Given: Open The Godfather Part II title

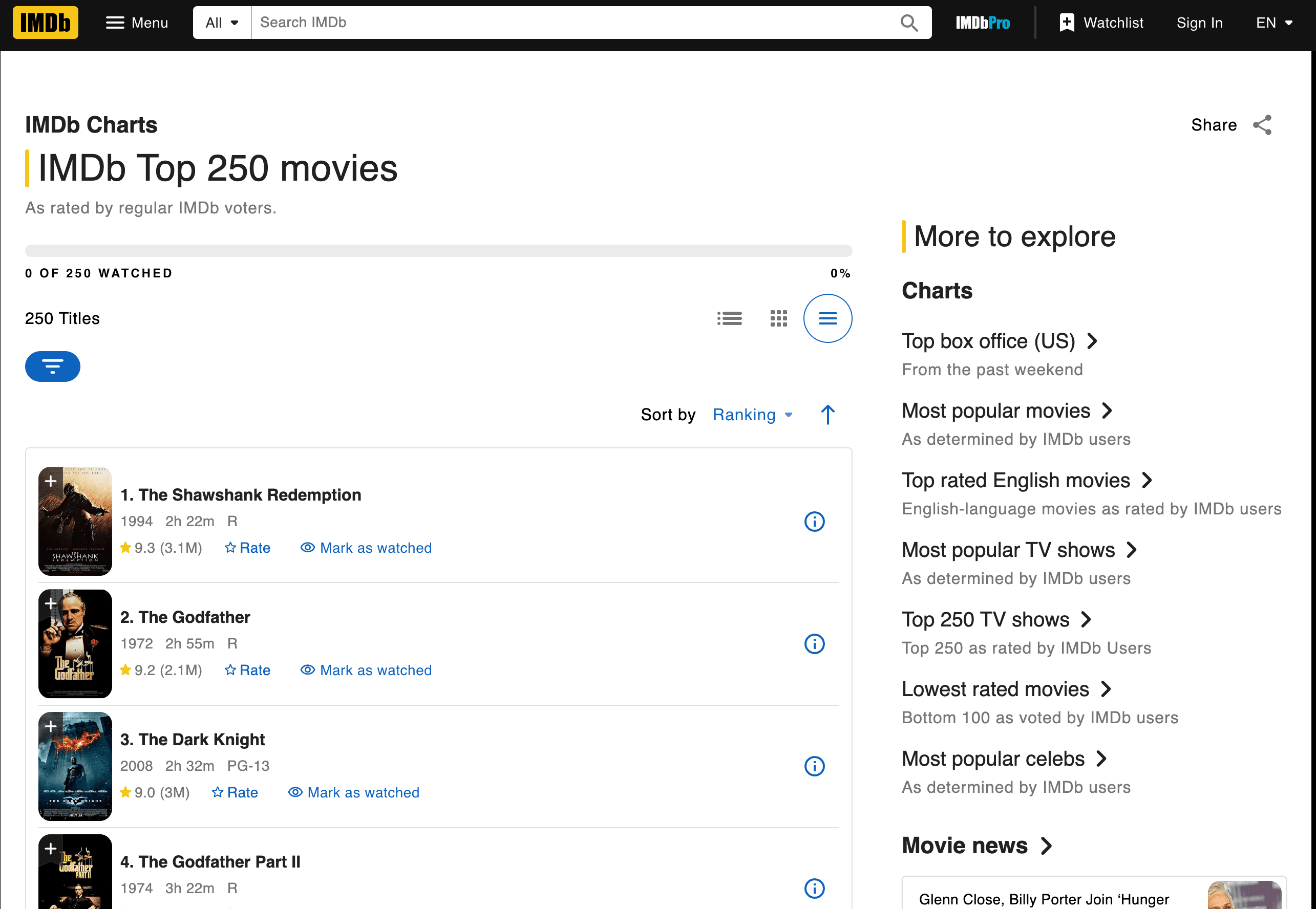Looking at the screenshot, I should click(x=210, y=862).
